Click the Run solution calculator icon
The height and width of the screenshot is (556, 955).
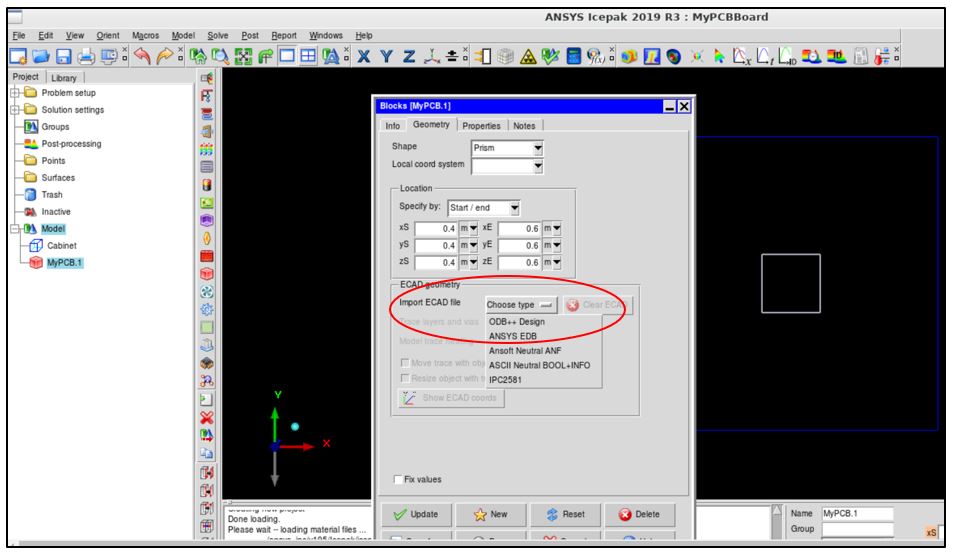pyautogui.click(x=573, y=57)
